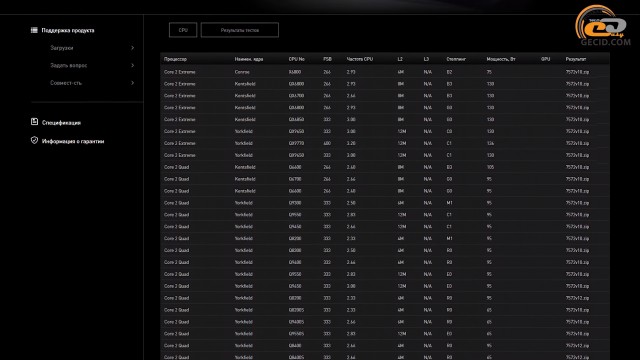The width and height of the screenshot is (640, 360).
Task: Open the Загрузки sidebar item
Action: pos(62,48)
